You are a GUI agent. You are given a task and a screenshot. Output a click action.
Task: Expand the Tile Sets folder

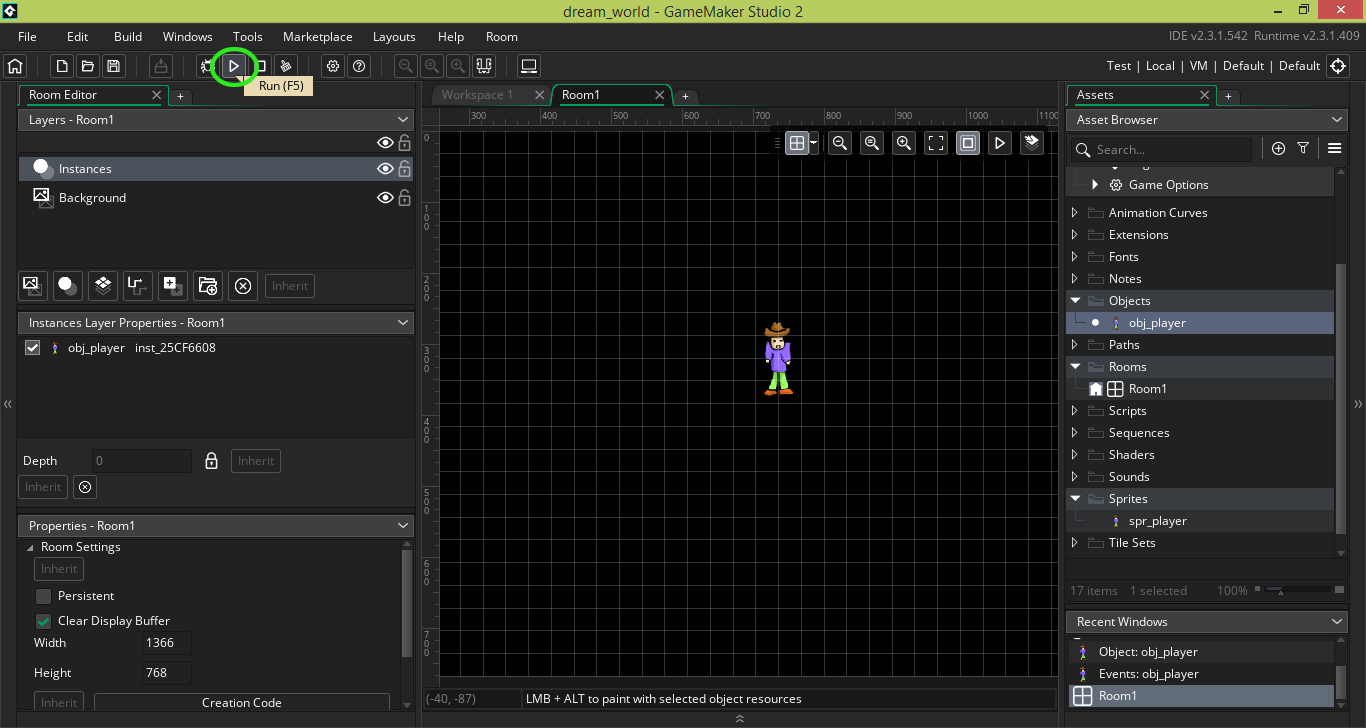click(1075, 543)
